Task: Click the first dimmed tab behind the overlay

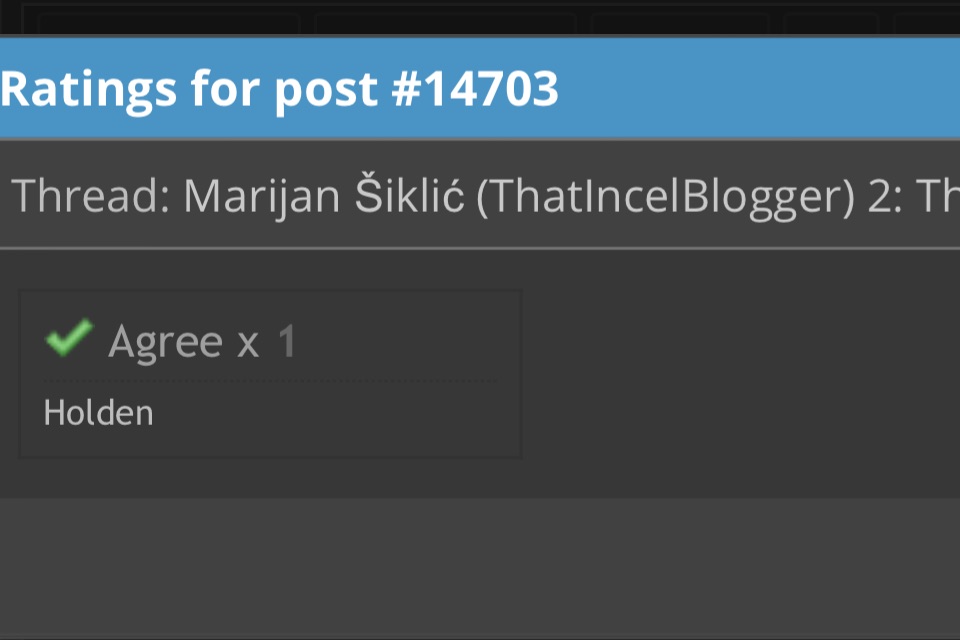Action: pyautogui.click(x=168, y=23)
